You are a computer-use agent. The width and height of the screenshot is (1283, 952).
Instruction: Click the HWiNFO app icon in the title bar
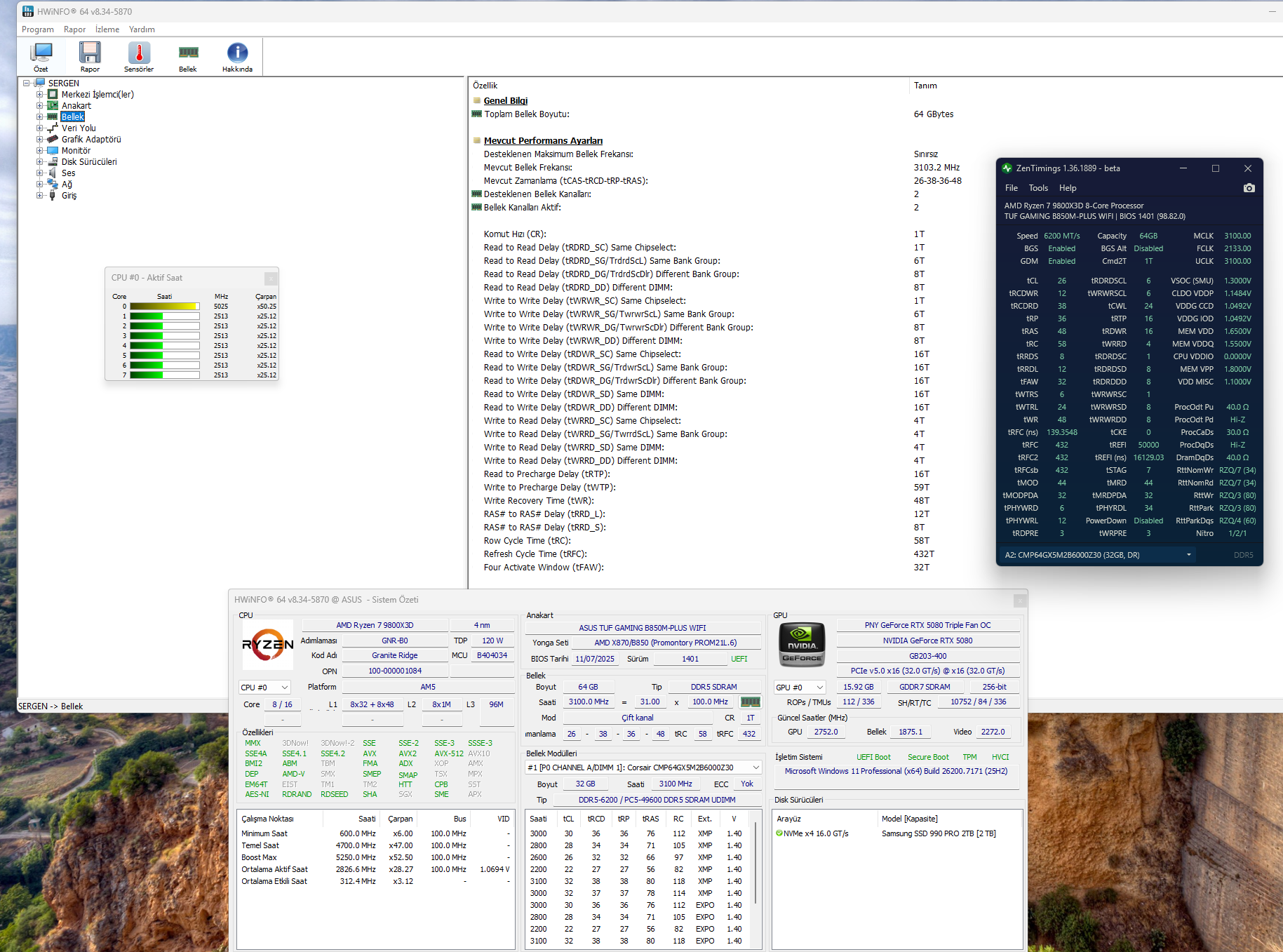28,11
